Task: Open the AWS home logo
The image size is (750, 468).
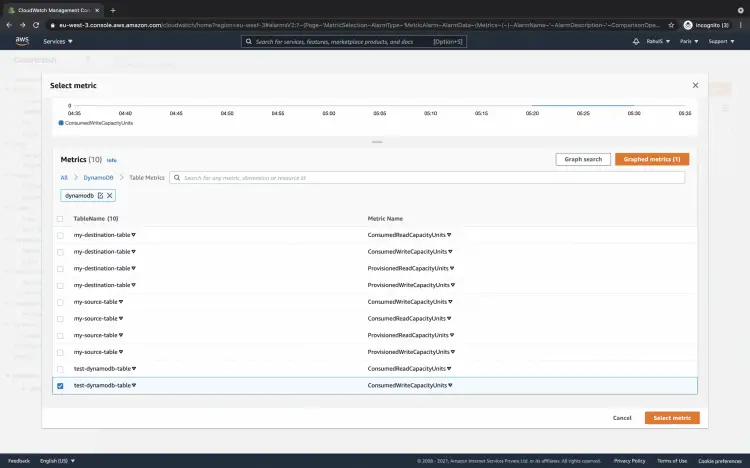Action: (x=22, y=41)
